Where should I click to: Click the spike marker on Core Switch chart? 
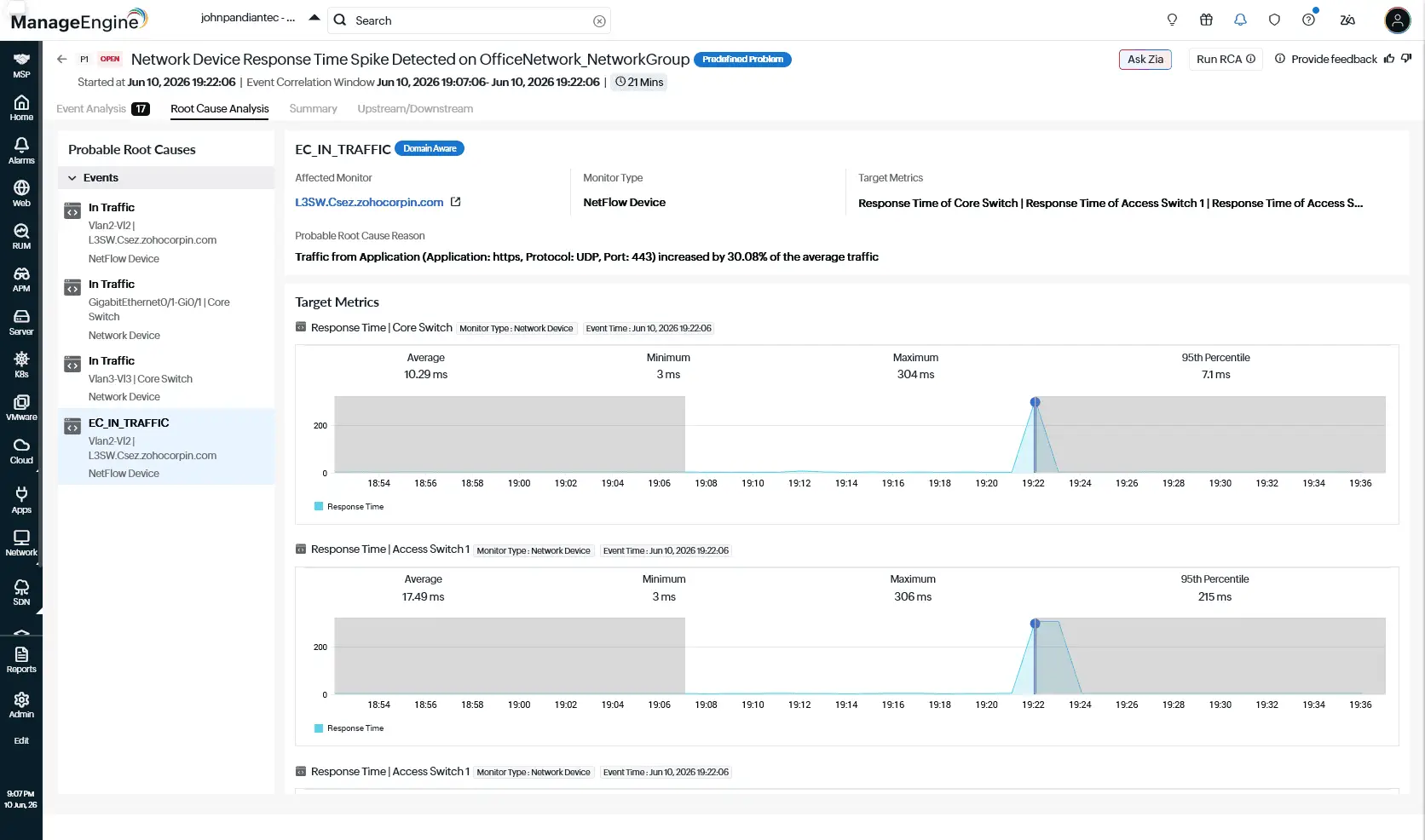[1035, 402]
